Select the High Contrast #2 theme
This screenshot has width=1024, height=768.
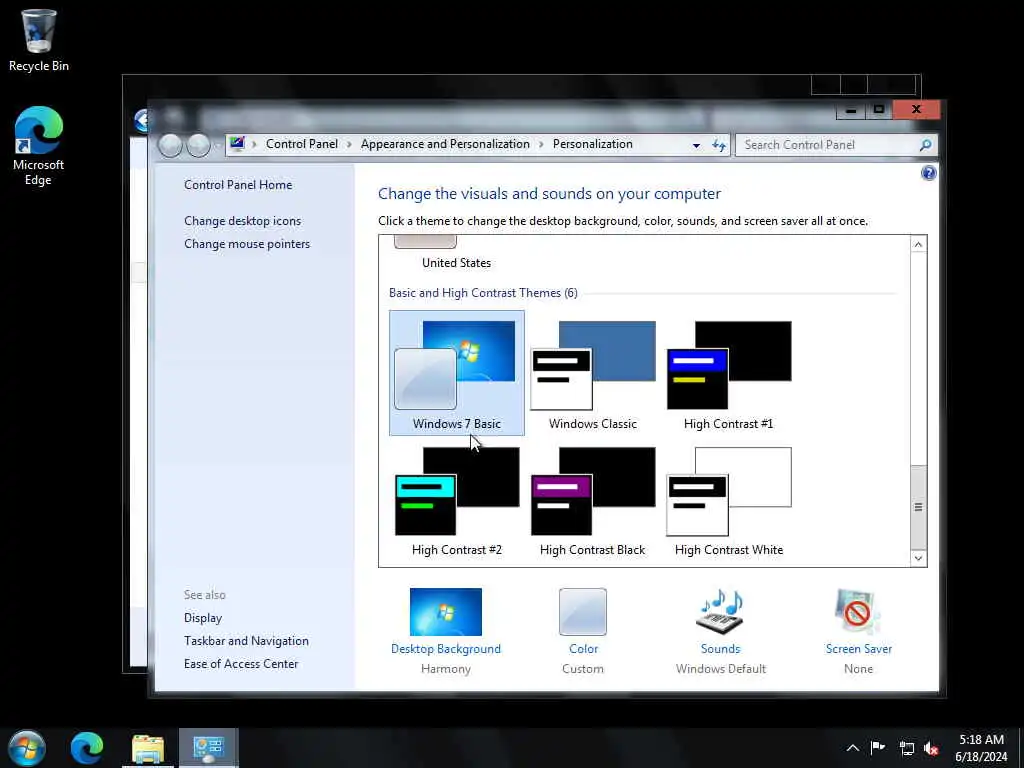[x=456, y=500]
